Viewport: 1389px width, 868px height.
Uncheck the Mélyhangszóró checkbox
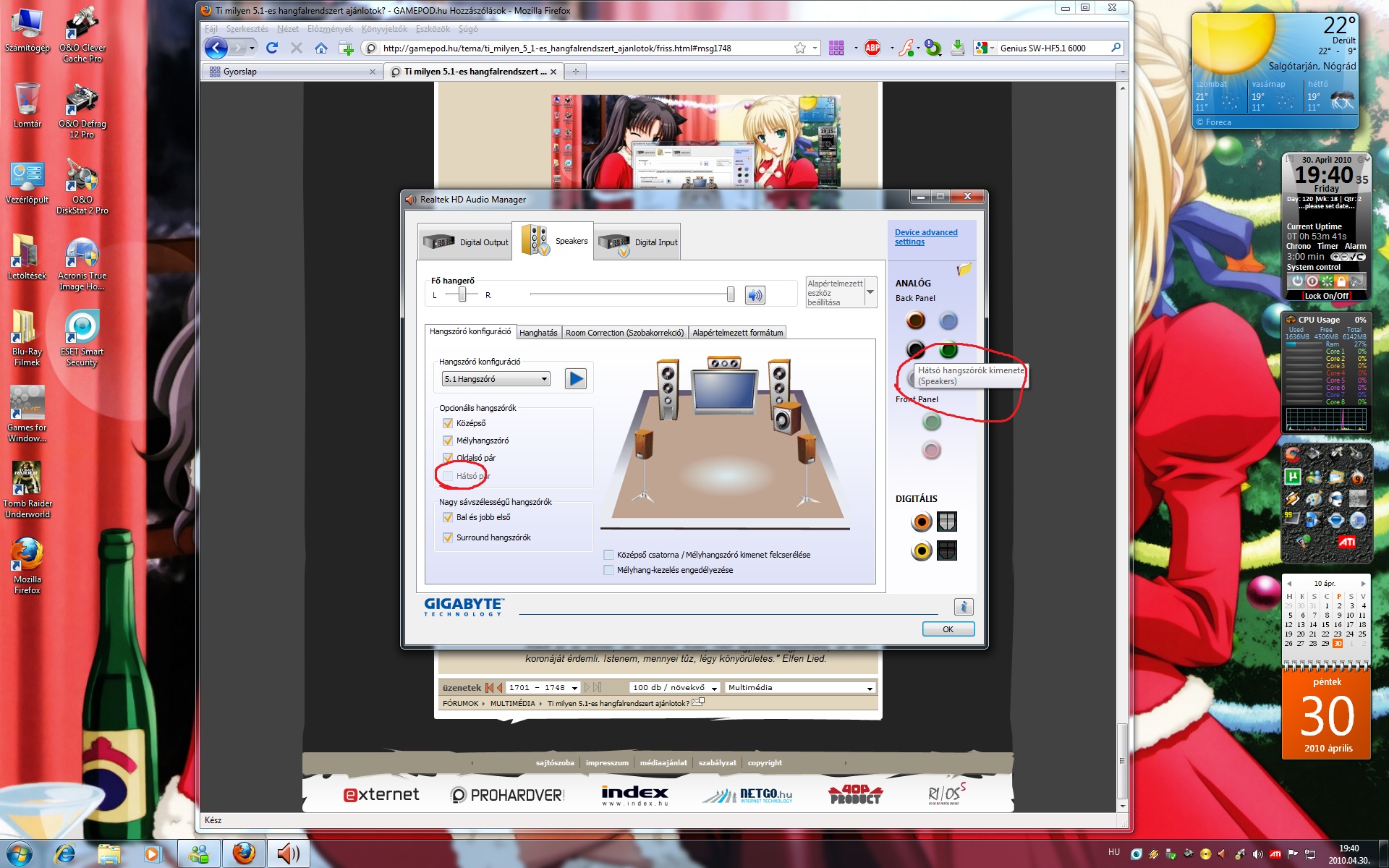(448, 441)
